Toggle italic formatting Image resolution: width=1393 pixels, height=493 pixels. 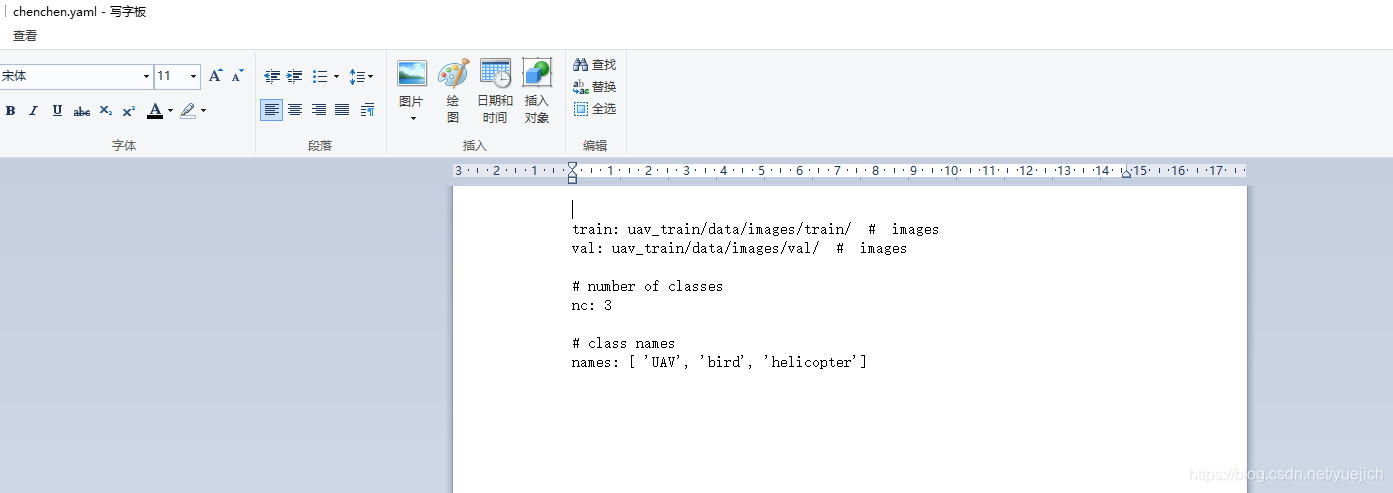(x=33, y=111)
